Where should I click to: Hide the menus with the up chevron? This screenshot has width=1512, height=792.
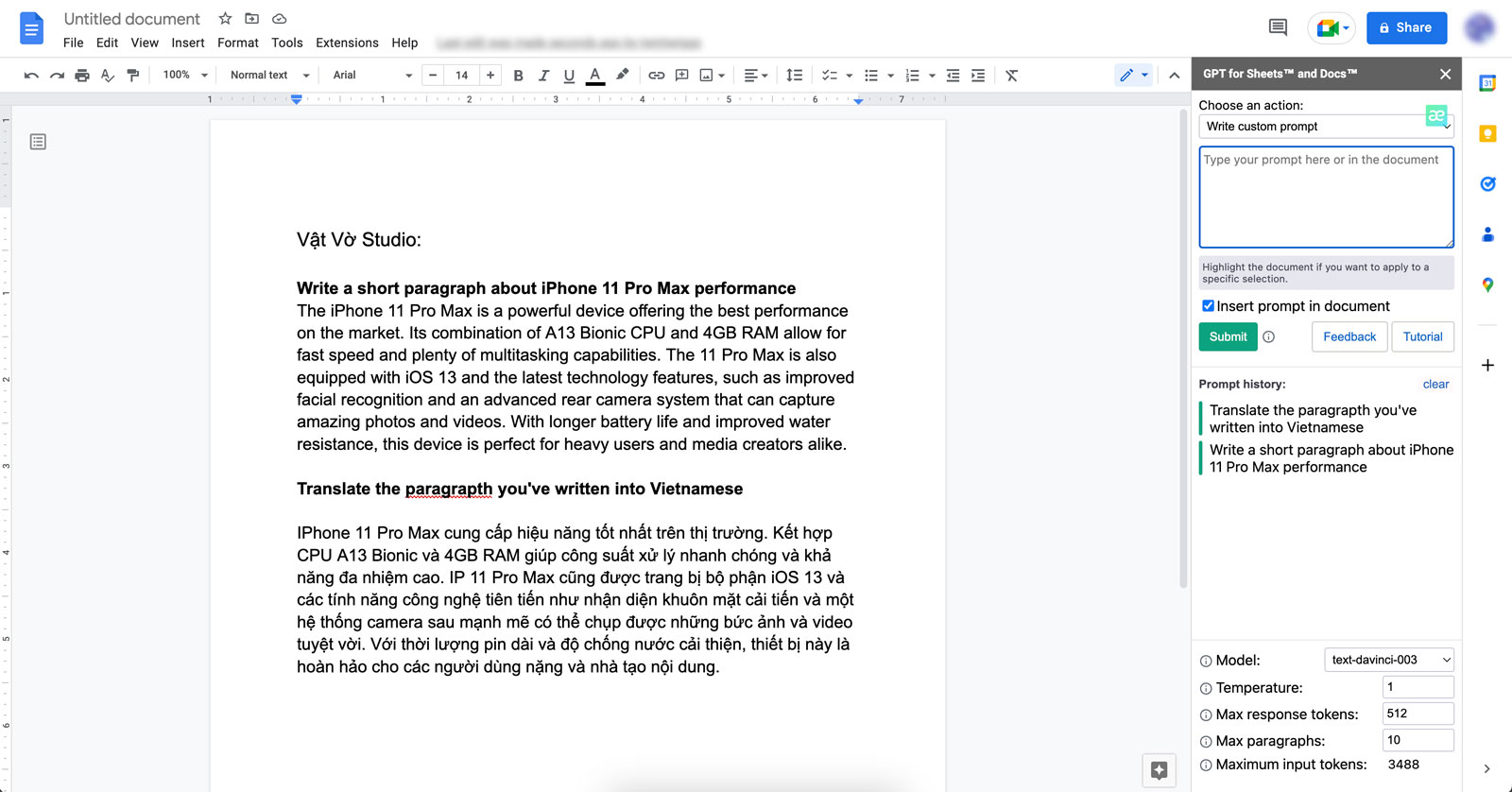[x=1174, y=76]
